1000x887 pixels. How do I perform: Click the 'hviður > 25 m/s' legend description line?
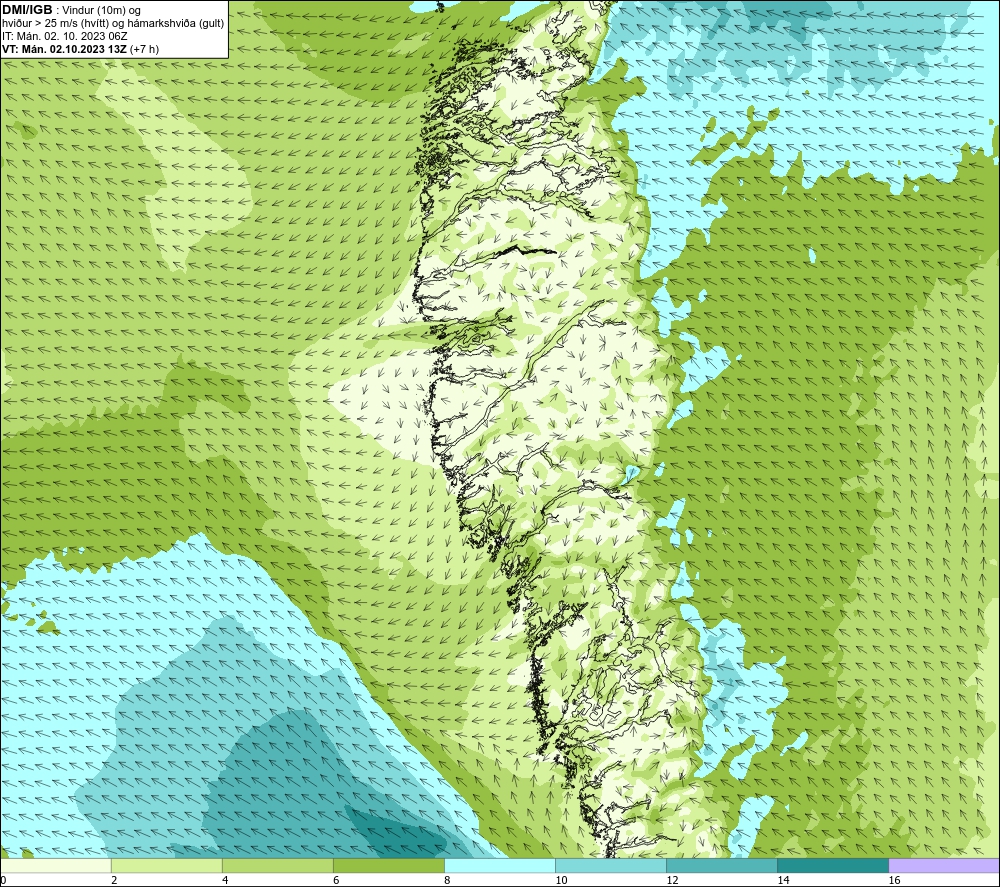pos(114,24)
